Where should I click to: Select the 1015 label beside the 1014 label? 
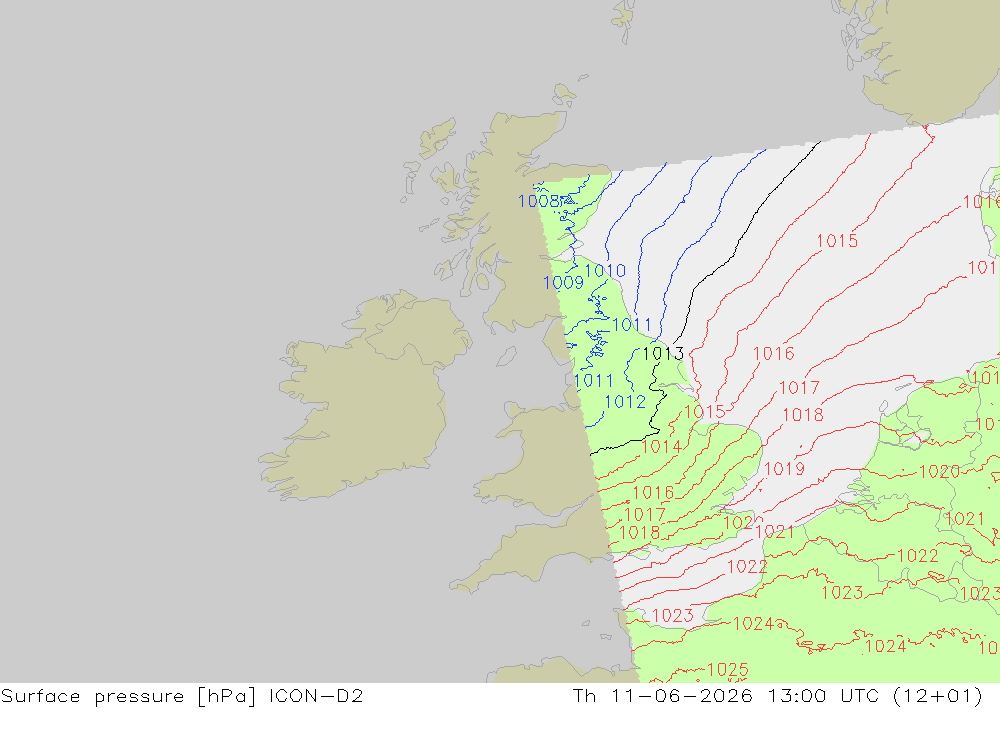[x=705, y=412]
